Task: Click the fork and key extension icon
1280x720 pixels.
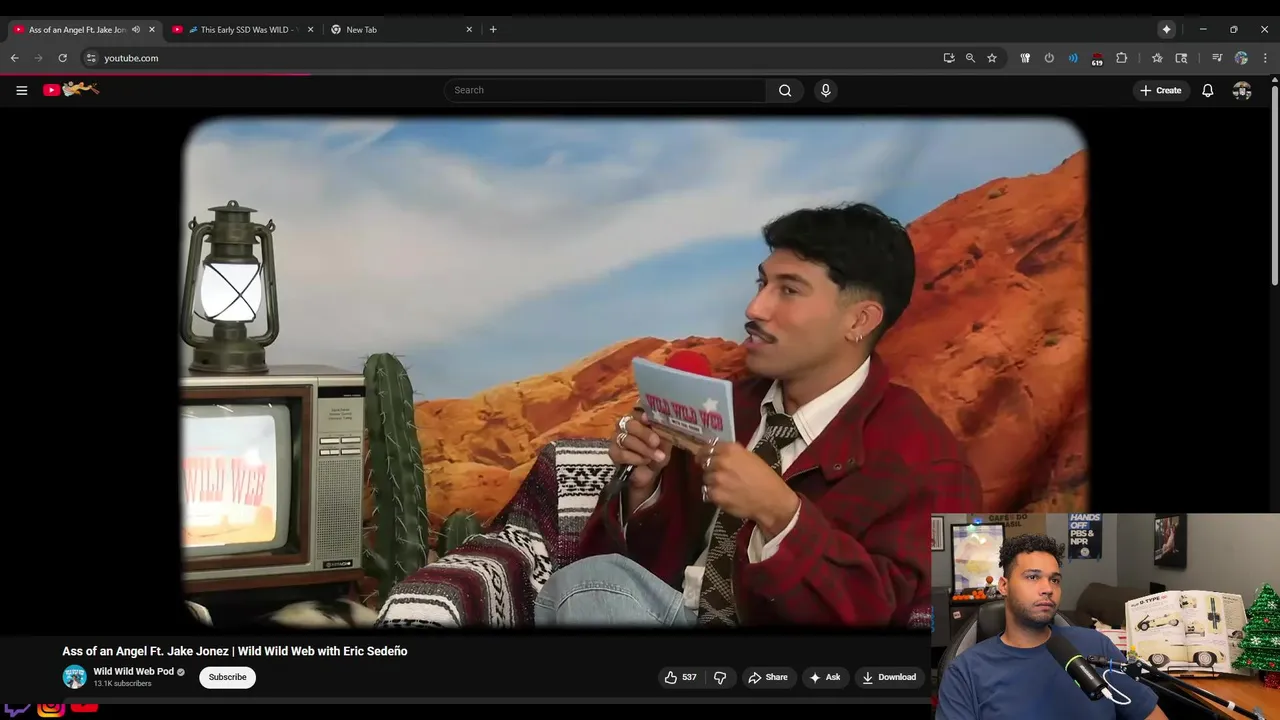Action: pyautogui.click(x=1025, y=58)
